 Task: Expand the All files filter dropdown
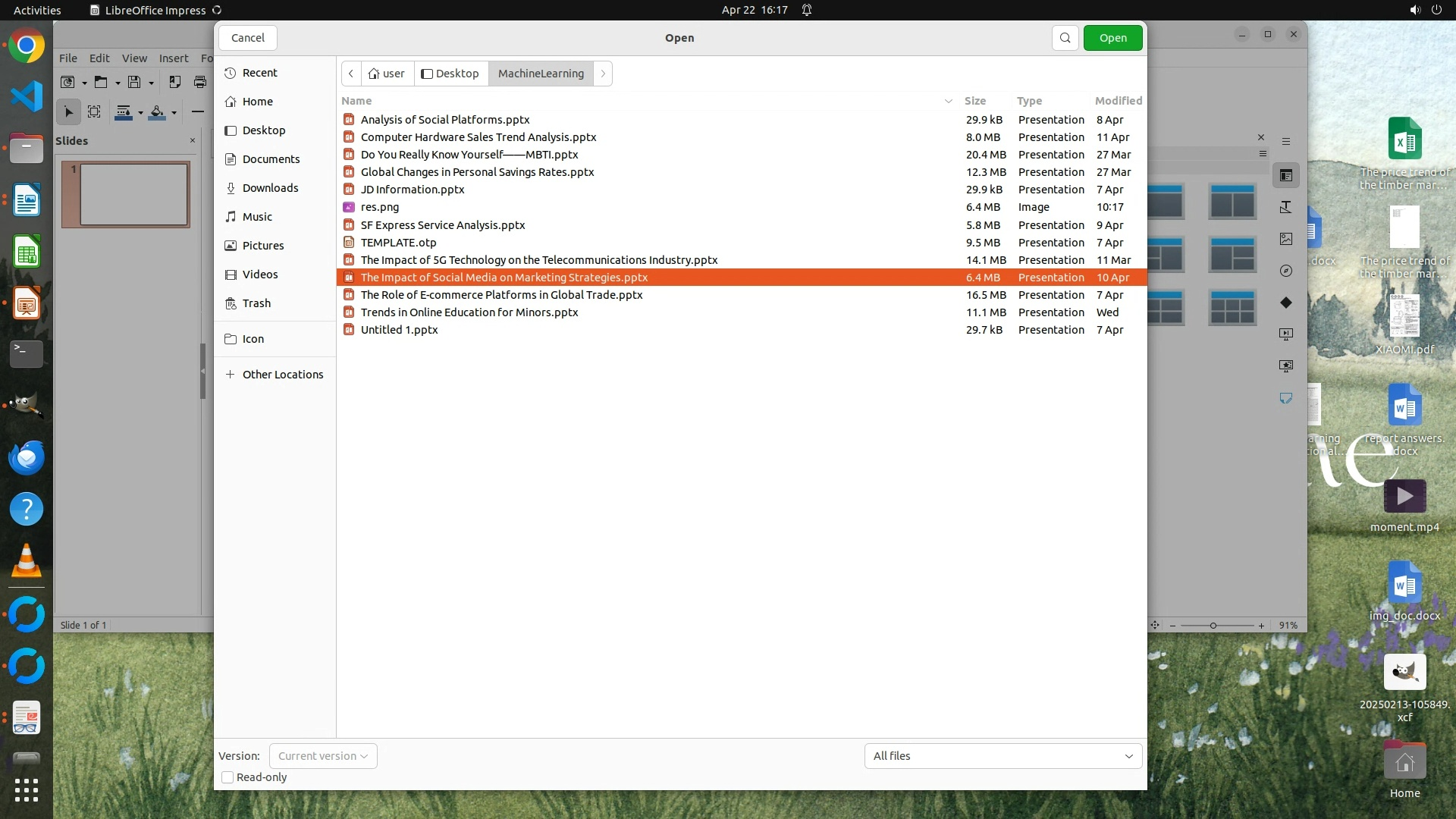1003,756
